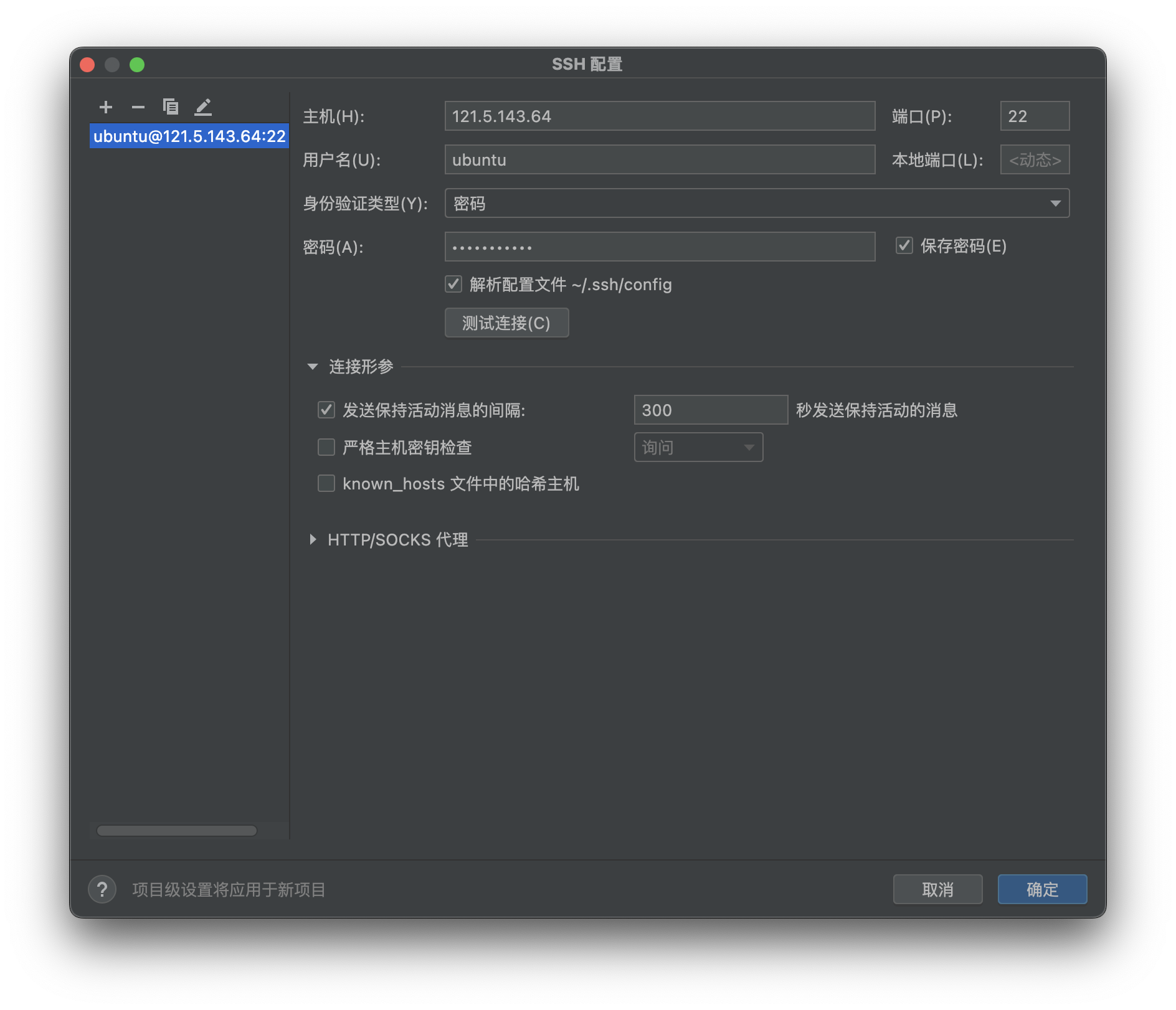Toggle 发送保持活动消息的间隔 checkbox

[x=326, y=410]
